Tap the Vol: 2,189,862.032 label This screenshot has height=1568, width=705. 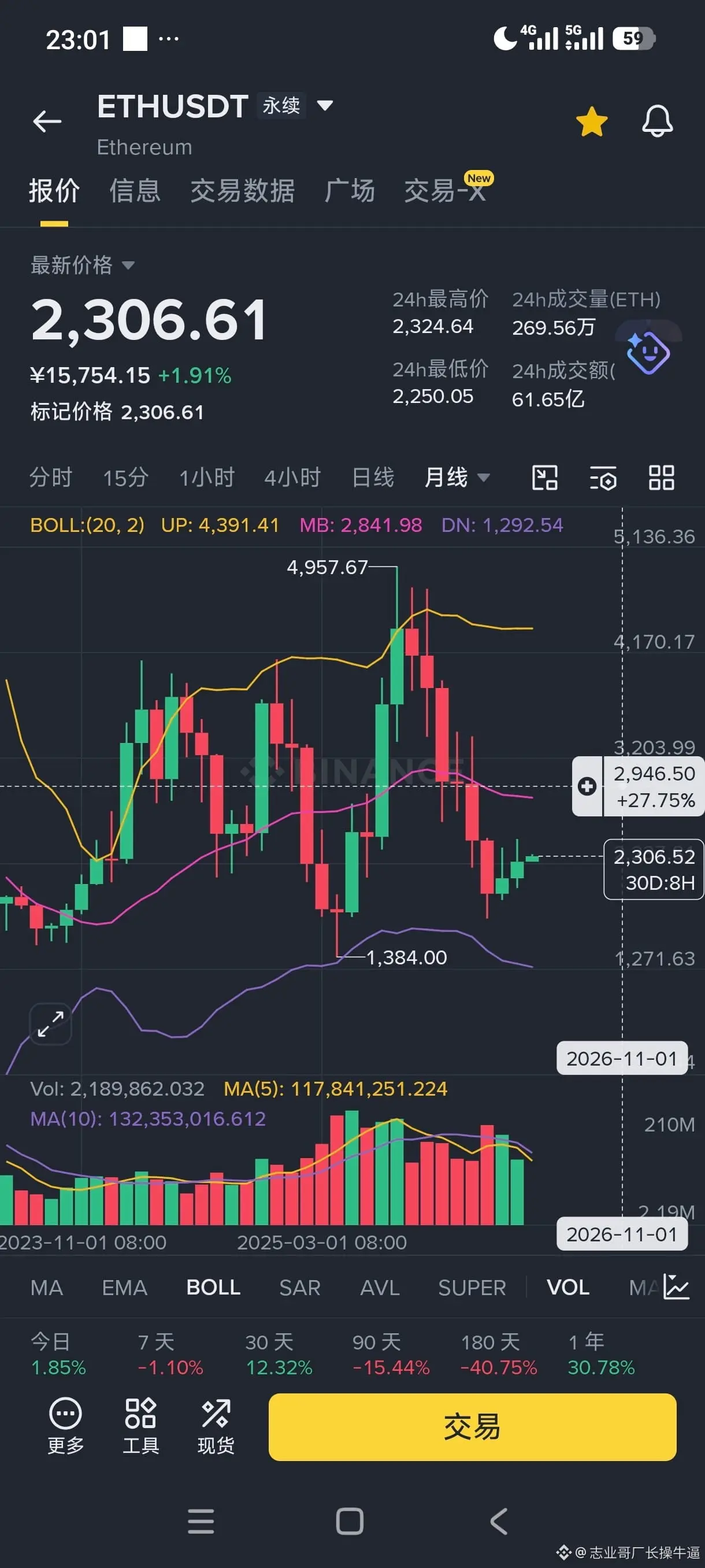click(x=117, y=1089)
